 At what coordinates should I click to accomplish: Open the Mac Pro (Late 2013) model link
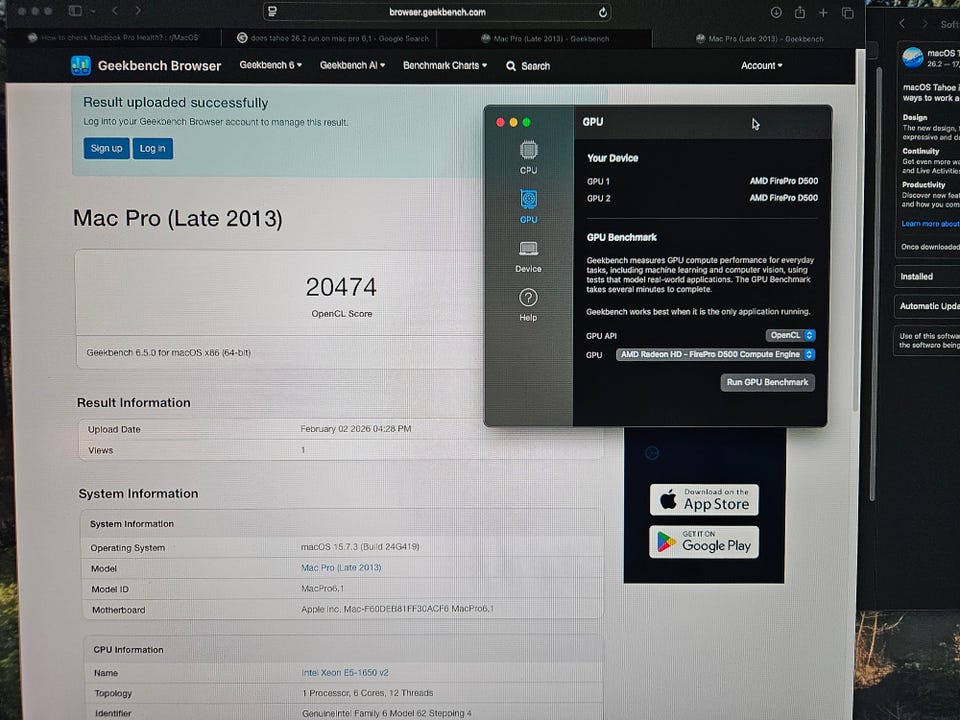(341, 568)
